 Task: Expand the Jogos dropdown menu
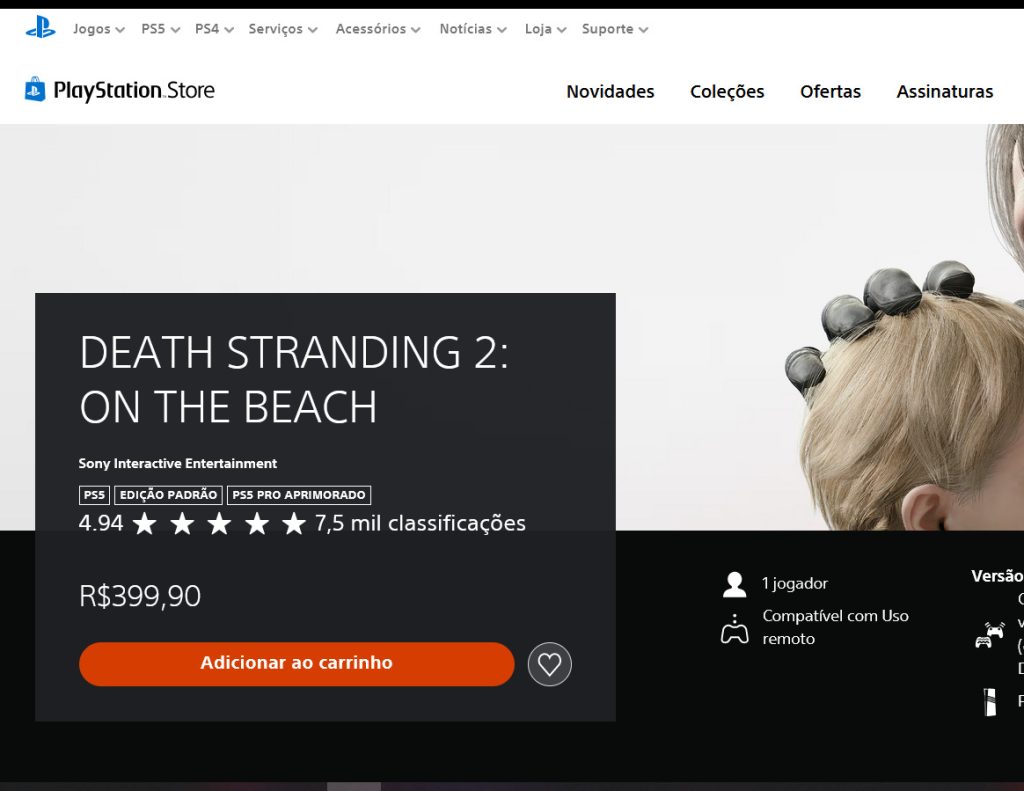(99, 29)
